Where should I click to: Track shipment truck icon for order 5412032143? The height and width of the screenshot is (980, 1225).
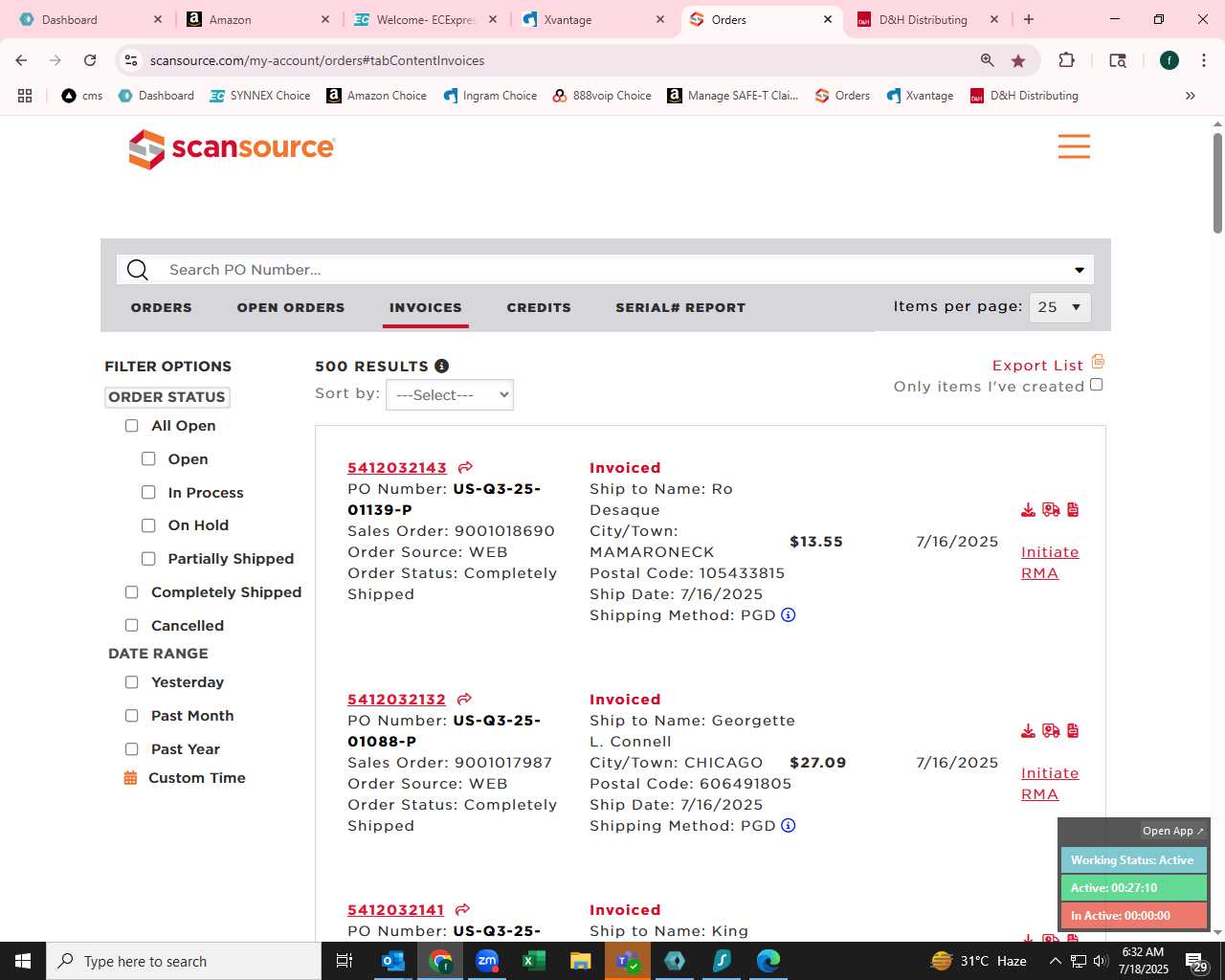tap(1051, 510)
